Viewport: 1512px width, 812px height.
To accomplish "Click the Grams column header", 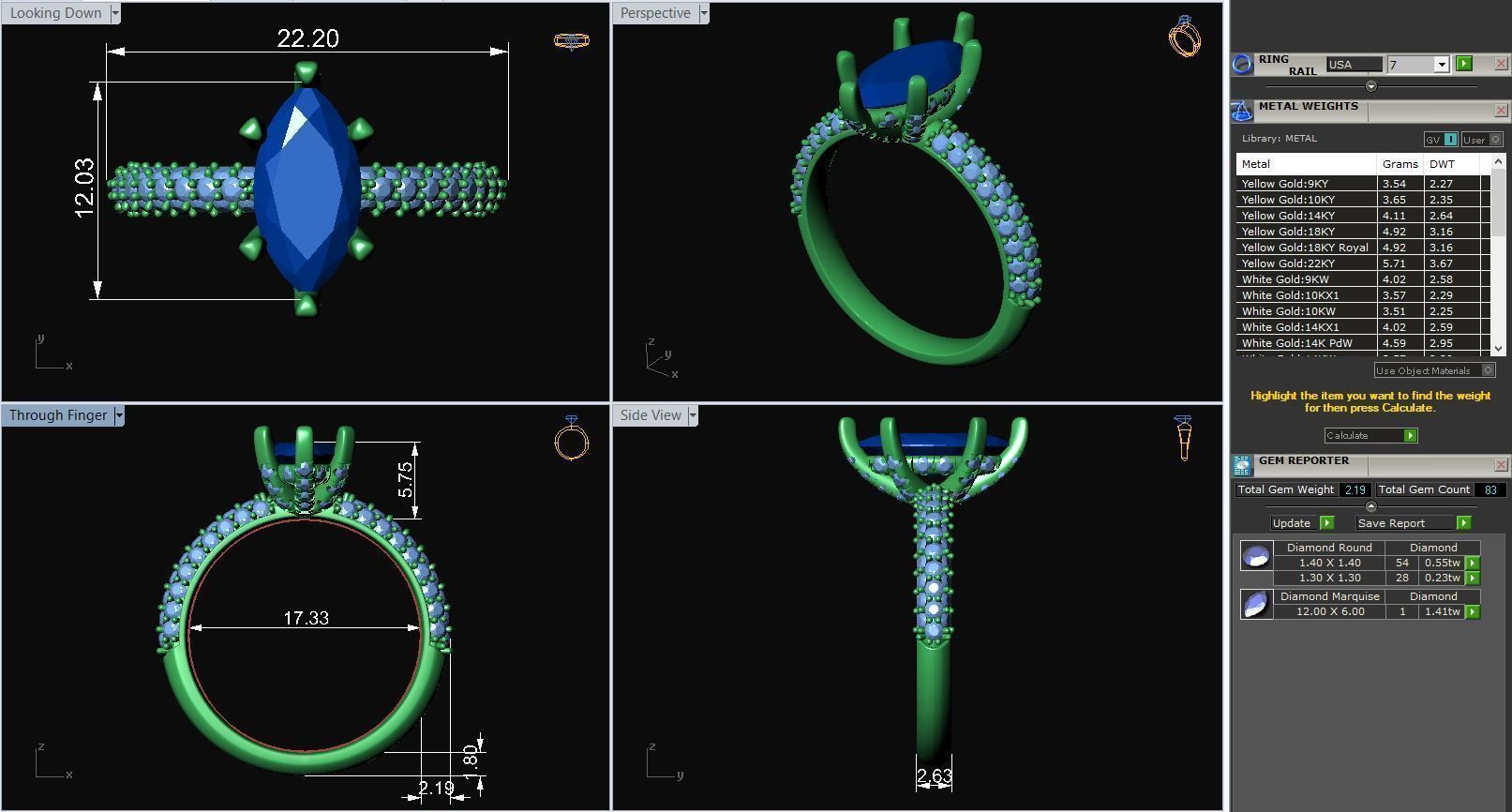I will click(1400, 164).
